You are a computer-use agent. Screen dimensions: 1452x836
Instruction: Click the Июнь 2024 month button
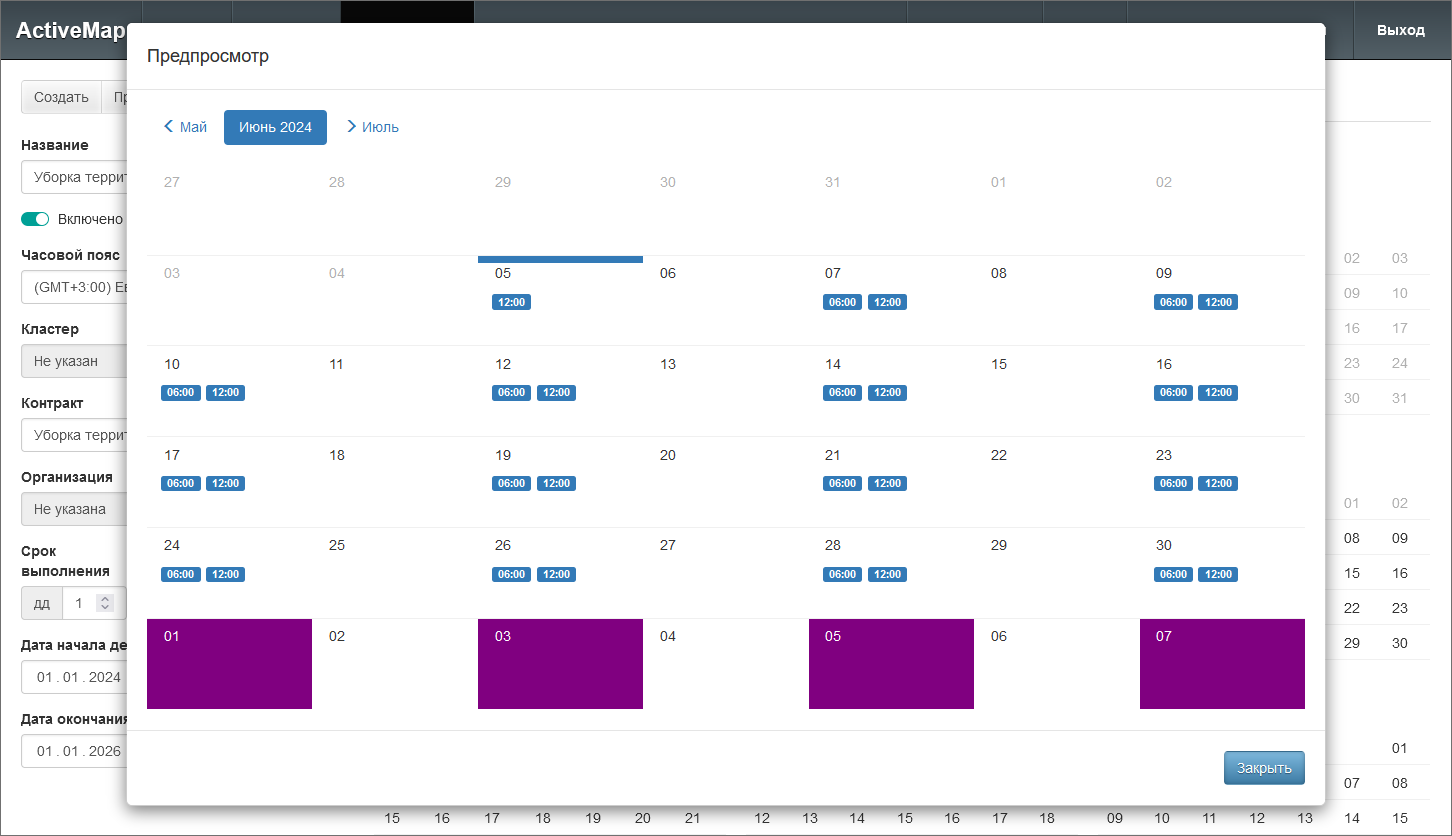click(275, 127)
